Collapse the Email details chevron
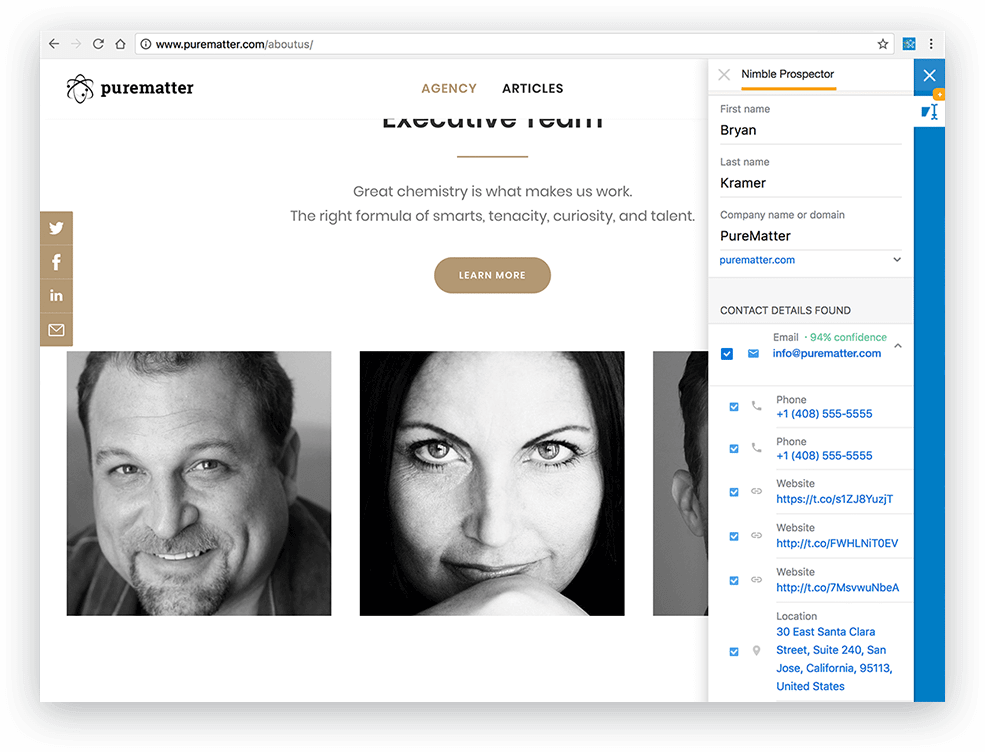The width and height of the screenshot is (985, 752). point(898,346)
